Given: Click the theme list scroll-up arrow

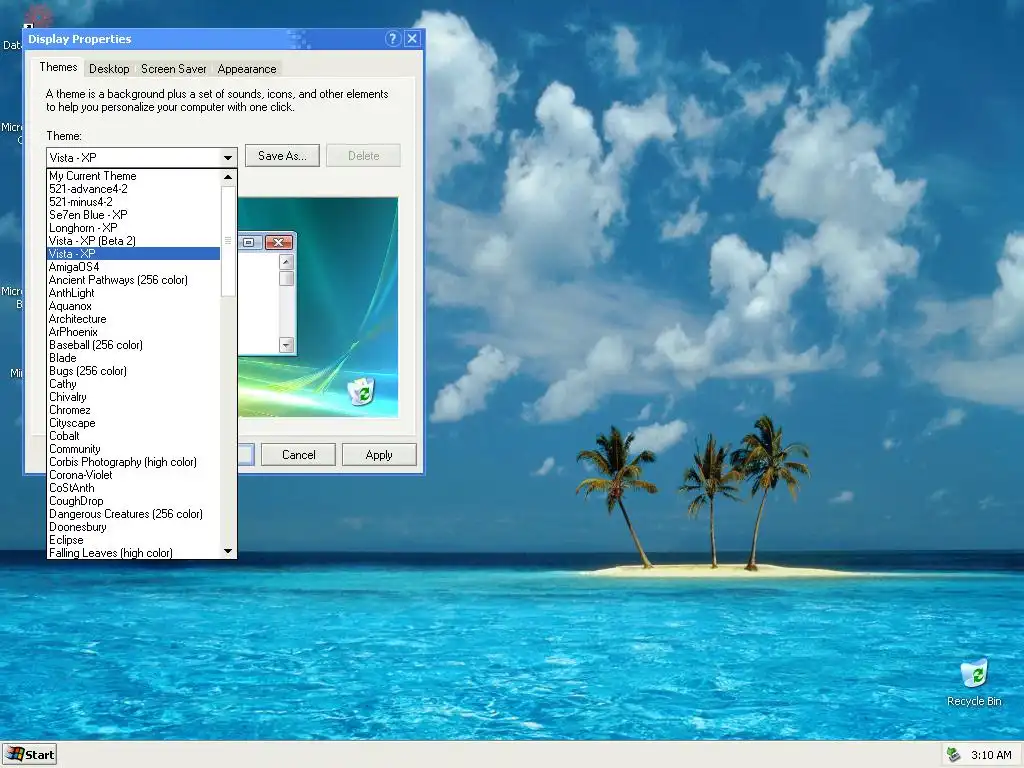Looking at the screenshot, I should [228, 177].
